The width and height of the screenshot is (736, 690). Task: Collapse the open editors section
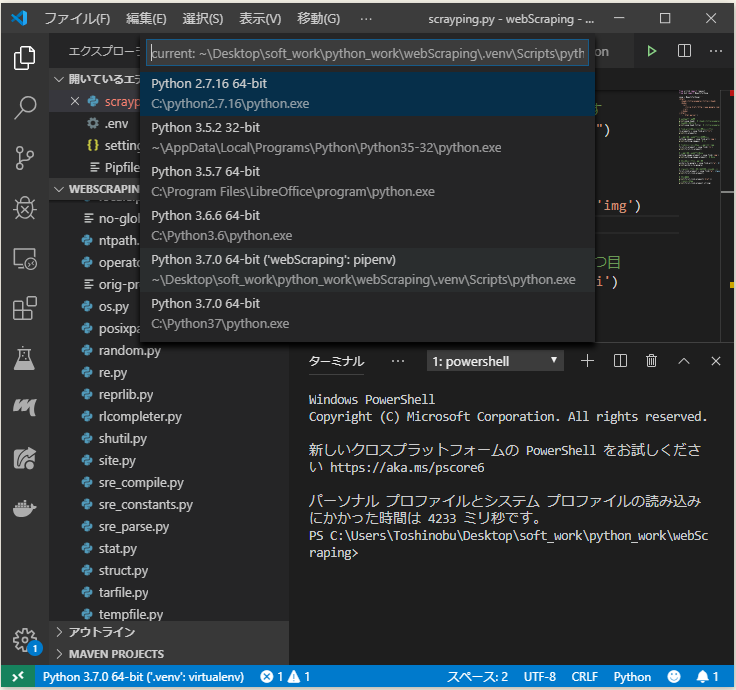tap(59, 79)
